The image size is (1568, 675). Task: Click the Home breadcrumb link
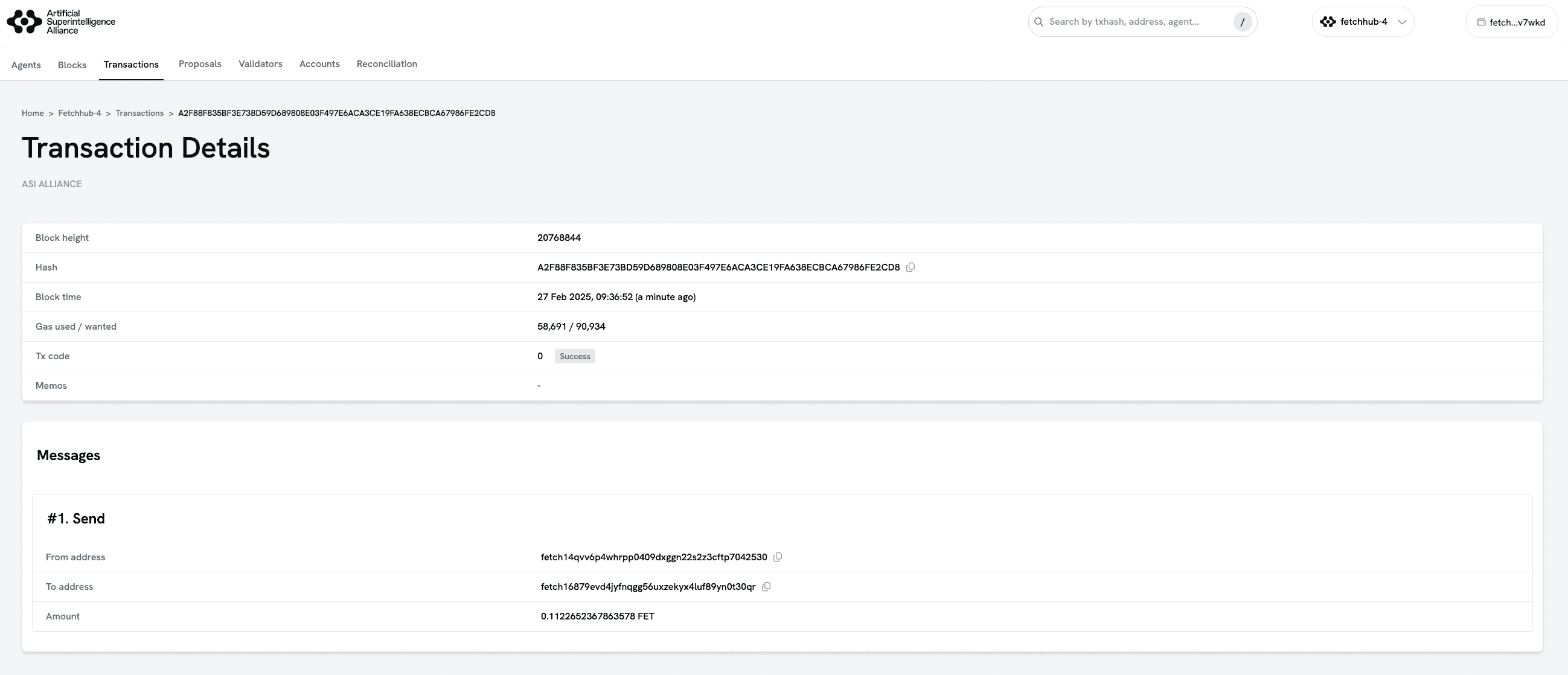33,114
